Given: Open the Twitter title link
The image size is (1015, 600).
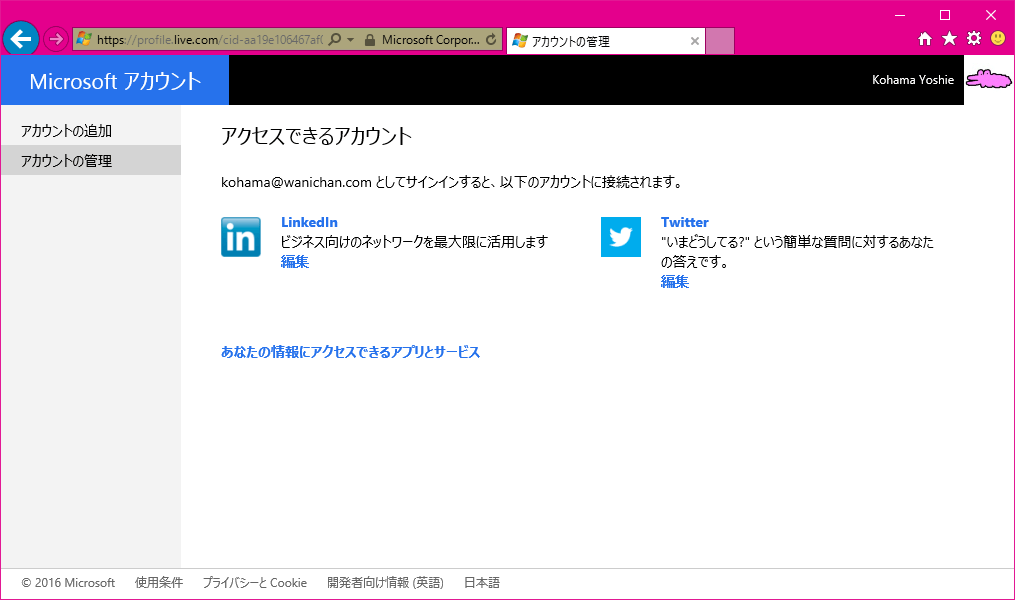Looking at the screenshot, I should pos(684,222).
